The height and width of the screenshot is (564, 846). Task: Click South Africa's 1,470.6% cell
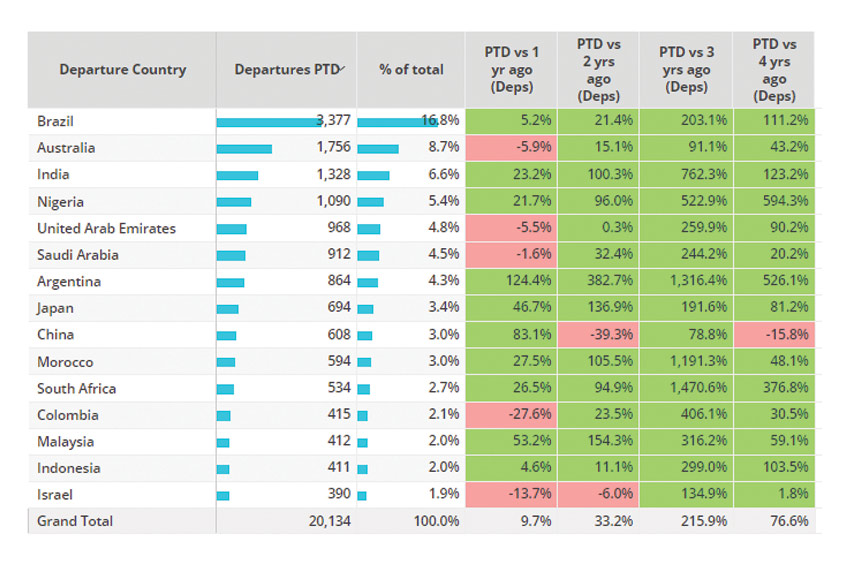pyautogui.click(x=685, y=388)
